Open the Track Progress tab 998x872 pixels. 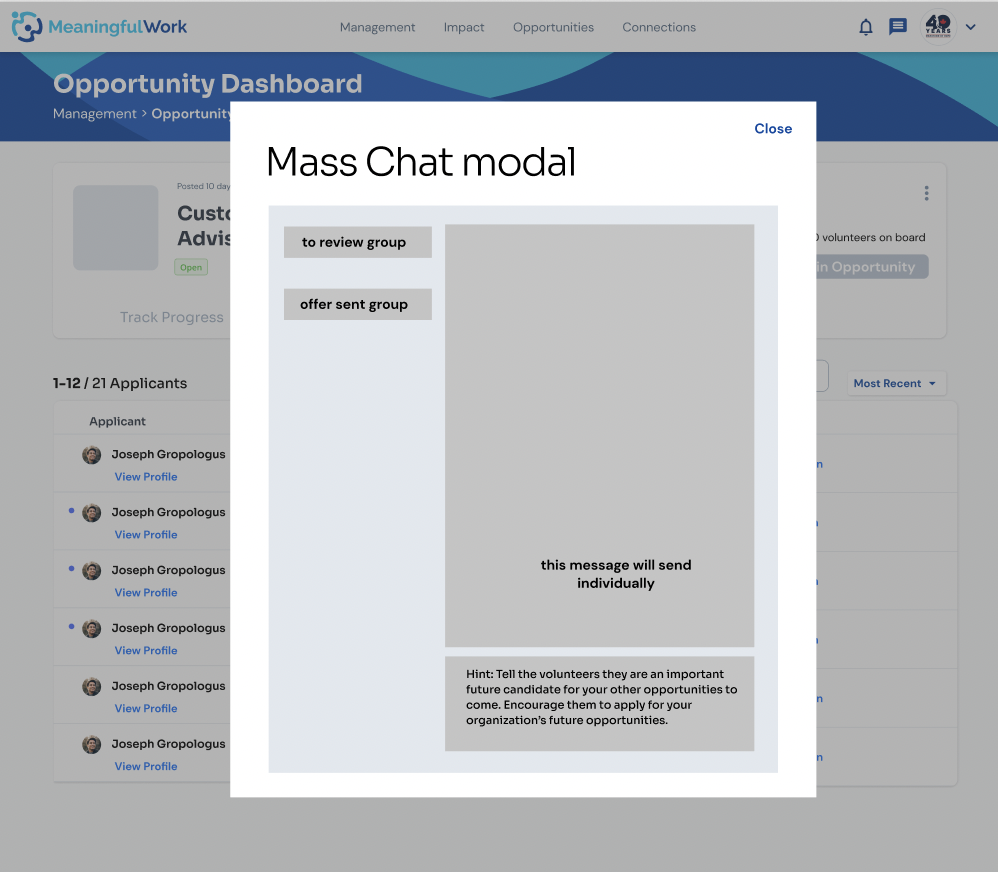click(x=172, y=317)
